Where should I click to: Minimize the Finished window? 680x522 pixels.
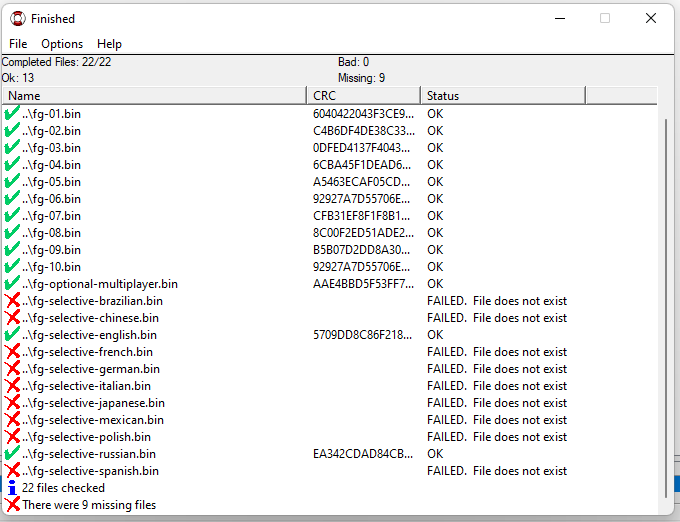560,18
